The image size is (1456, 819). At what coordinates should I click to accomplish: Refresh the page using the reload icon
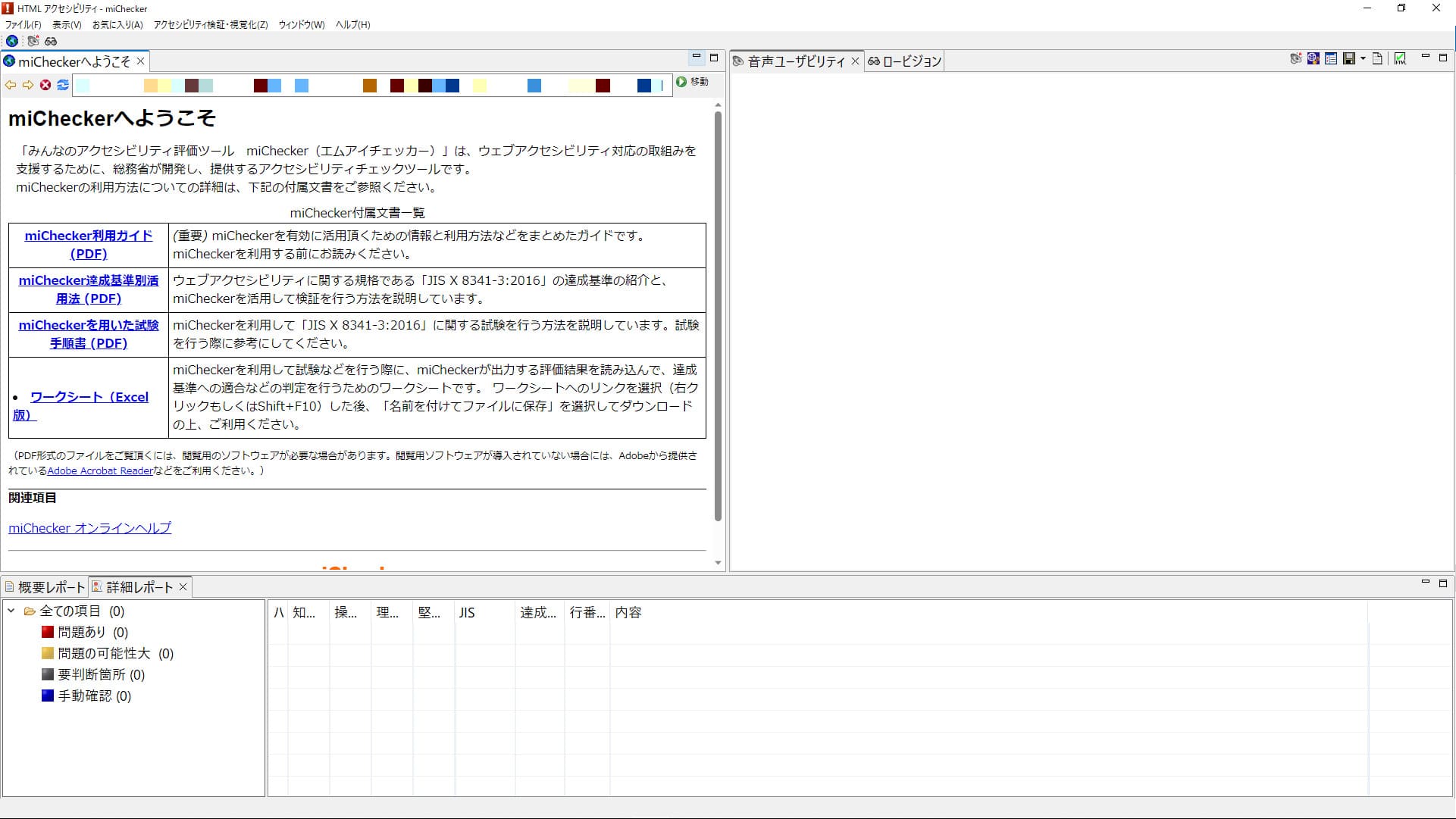62,86
